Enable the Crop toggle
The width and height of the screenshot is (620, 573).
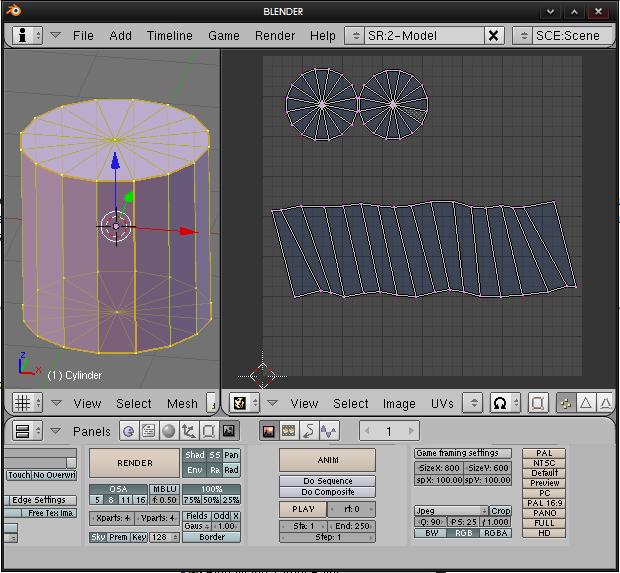coord(500,511)
